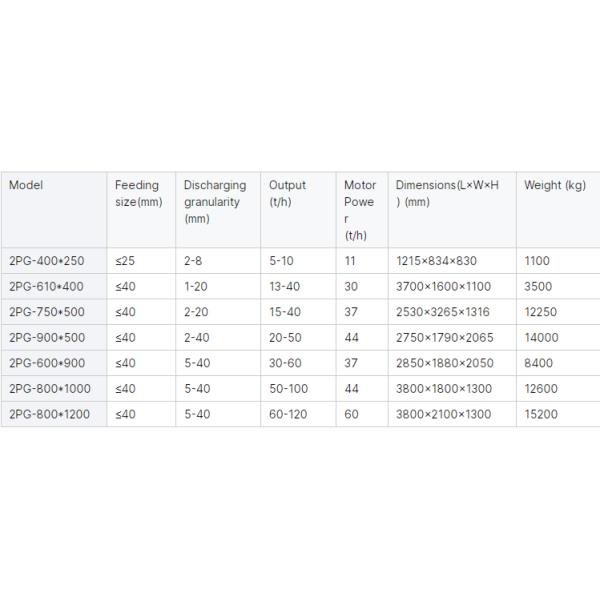Click the 12250 weight value
This screenshot has width=600, height=600.
(x=541, y=312)
